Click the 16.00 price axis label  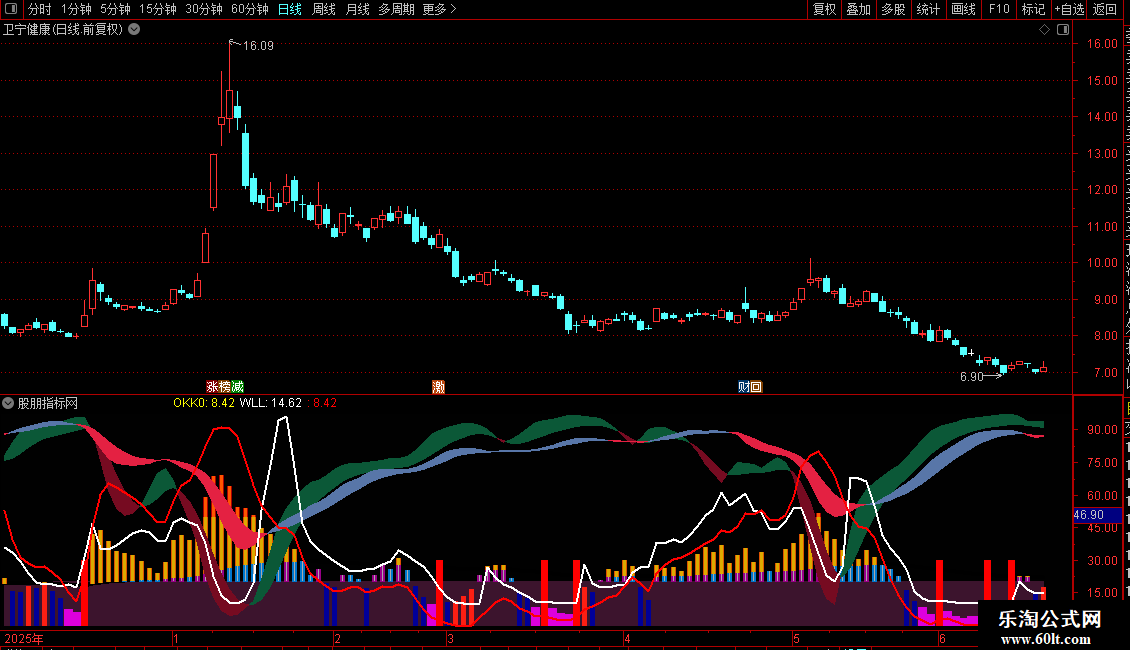click(1103, 43)
